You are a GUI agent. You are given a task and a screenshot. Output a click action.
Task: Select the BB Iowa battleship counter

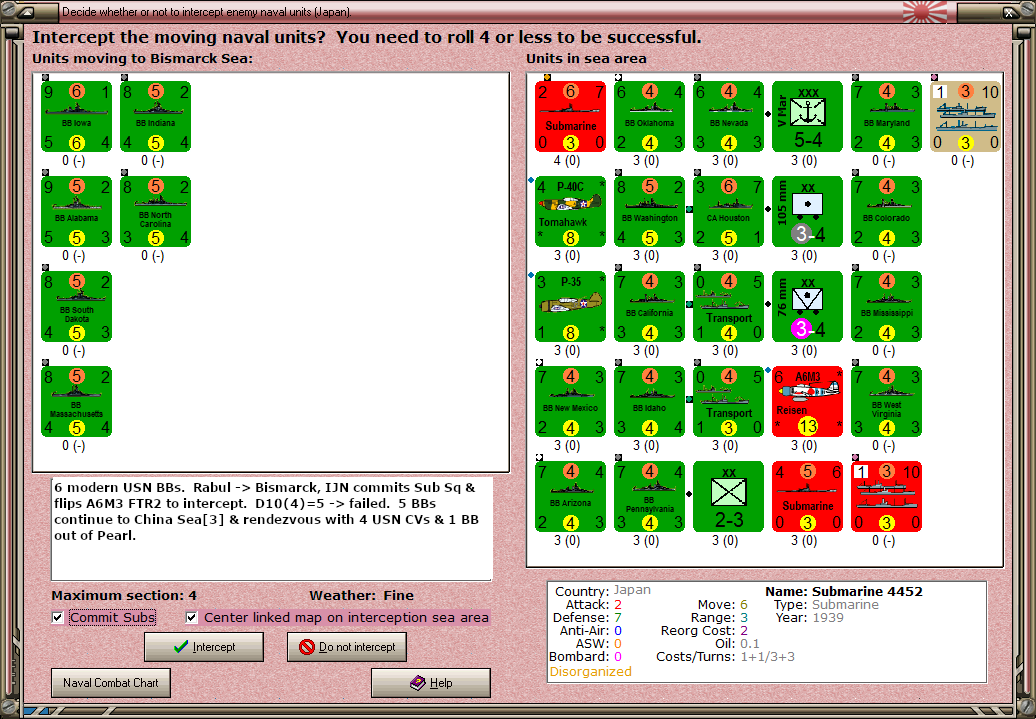[x=77, y=116]
